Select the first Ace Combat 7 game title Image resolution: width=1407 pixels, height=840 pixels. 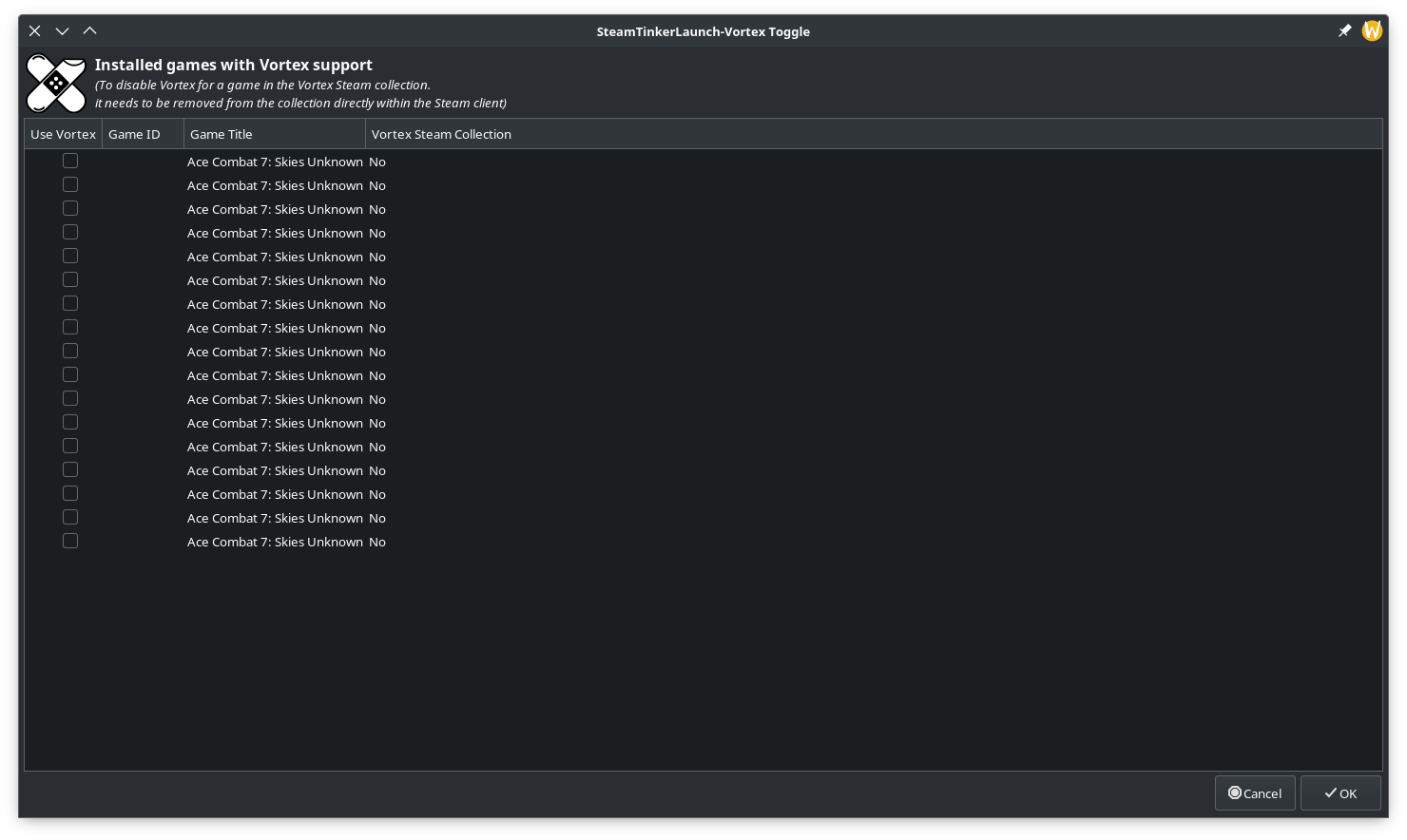tap(275, 162)
